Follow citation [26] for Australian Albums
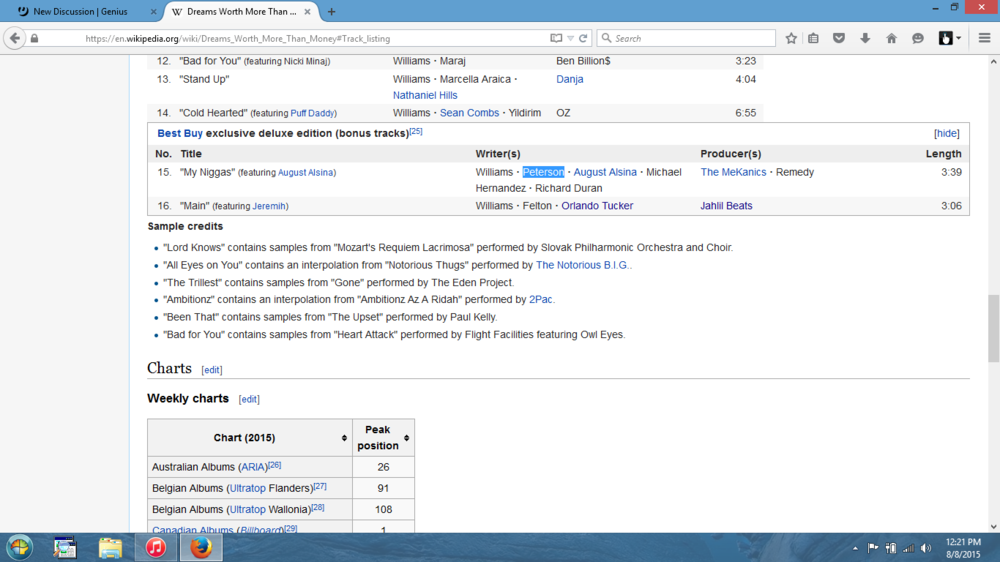This screenshot has width=1000, height=562. [275, 465]
